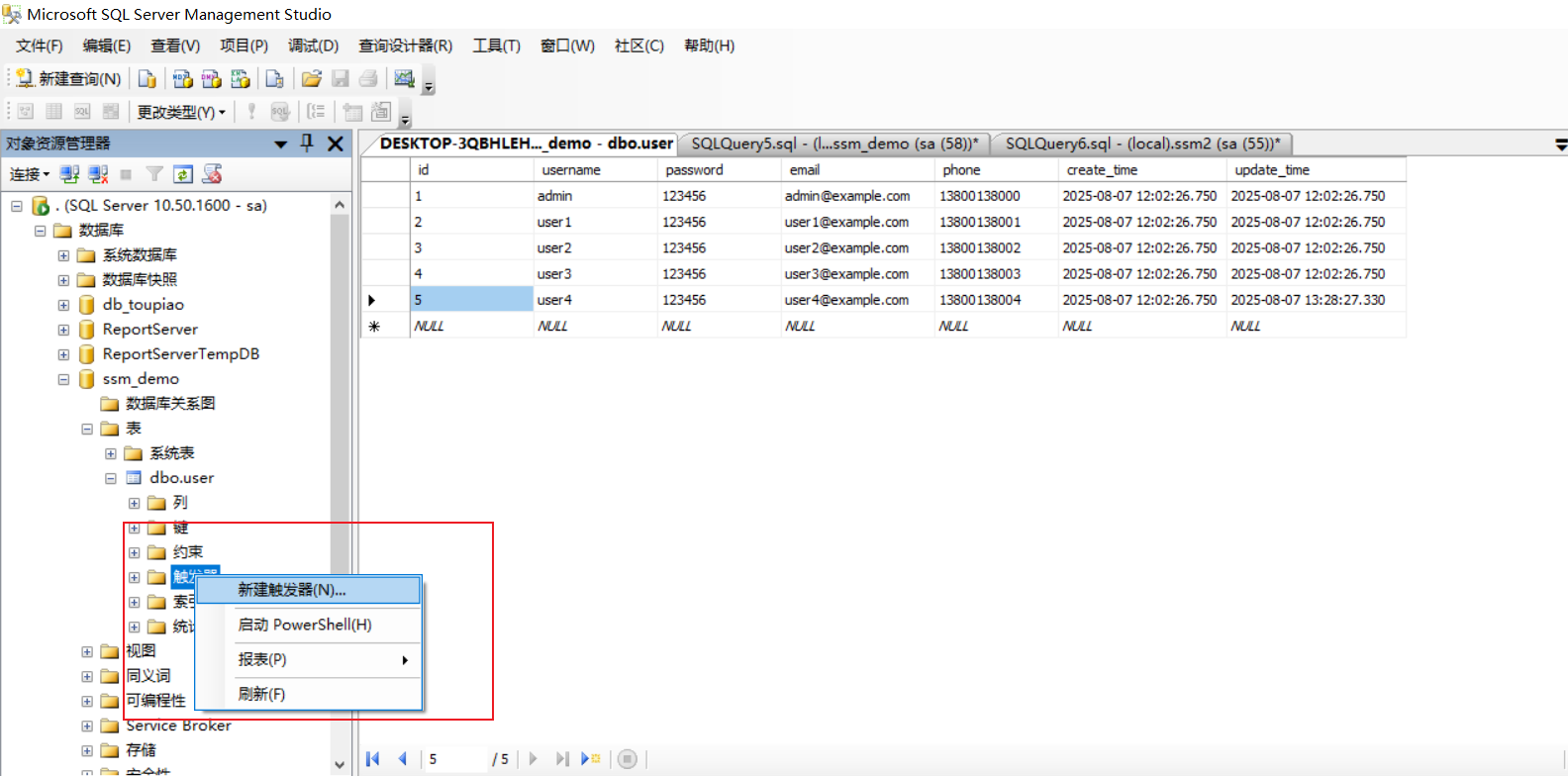Open the 文件(F) menu
The image size is (1568, 776).
coord(39,46)
